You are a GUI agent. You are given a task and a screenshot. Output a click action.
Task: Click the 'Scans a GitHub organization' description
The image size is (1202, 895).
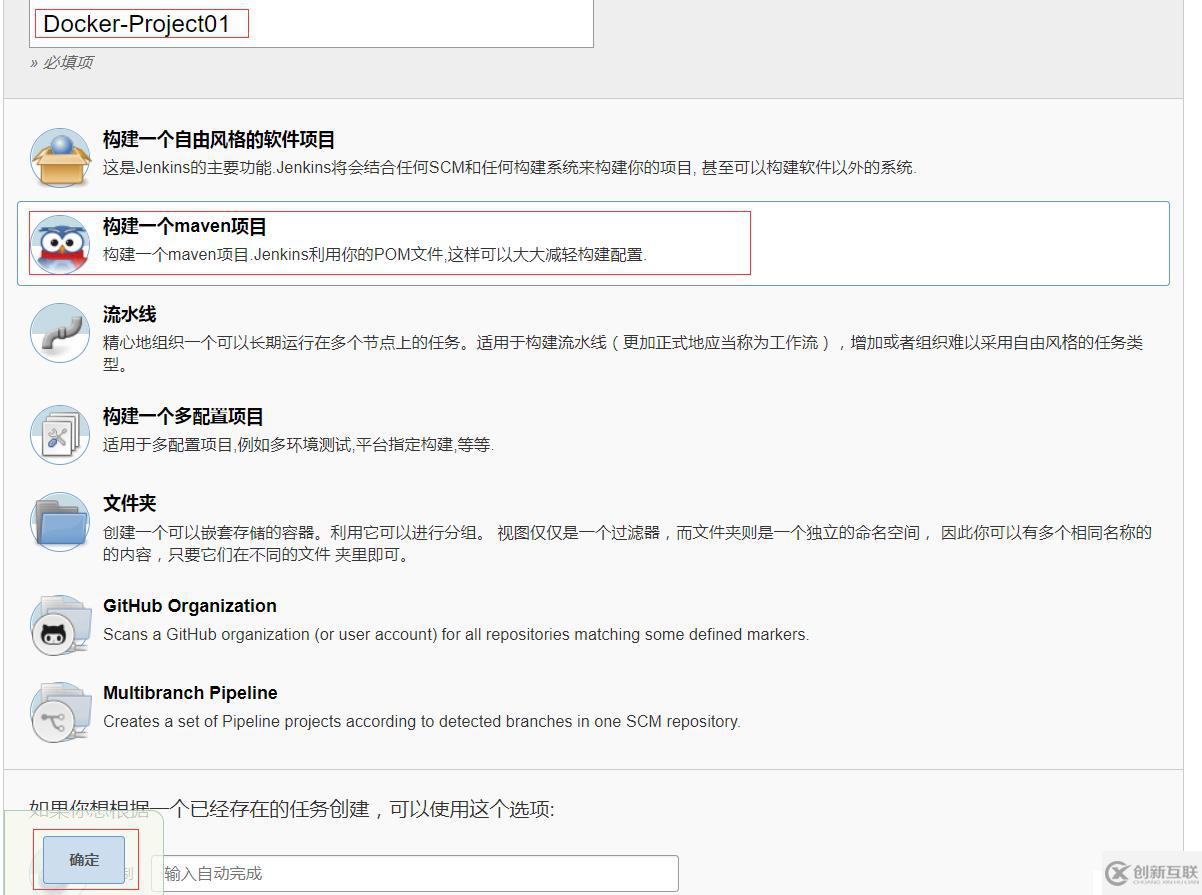pyautogui.click(x=456, y=634)
